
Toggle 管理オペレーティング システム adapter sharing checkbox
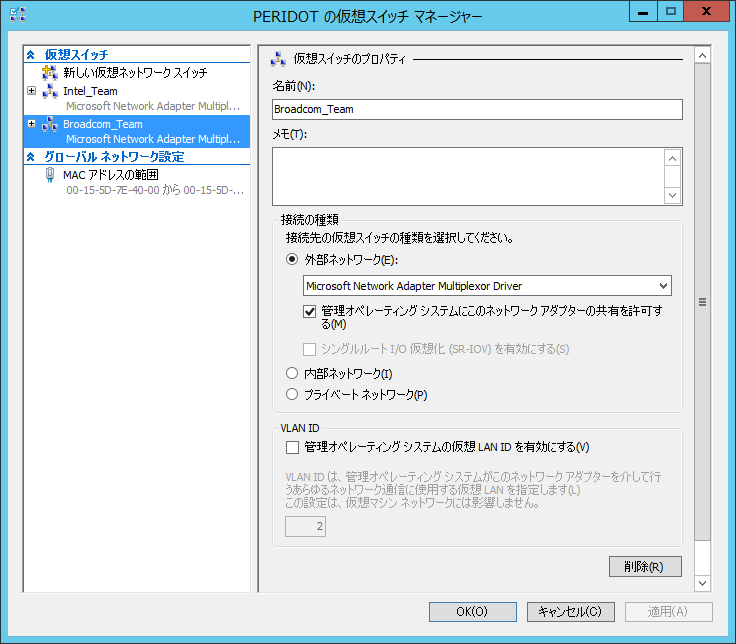pos(309,311)
